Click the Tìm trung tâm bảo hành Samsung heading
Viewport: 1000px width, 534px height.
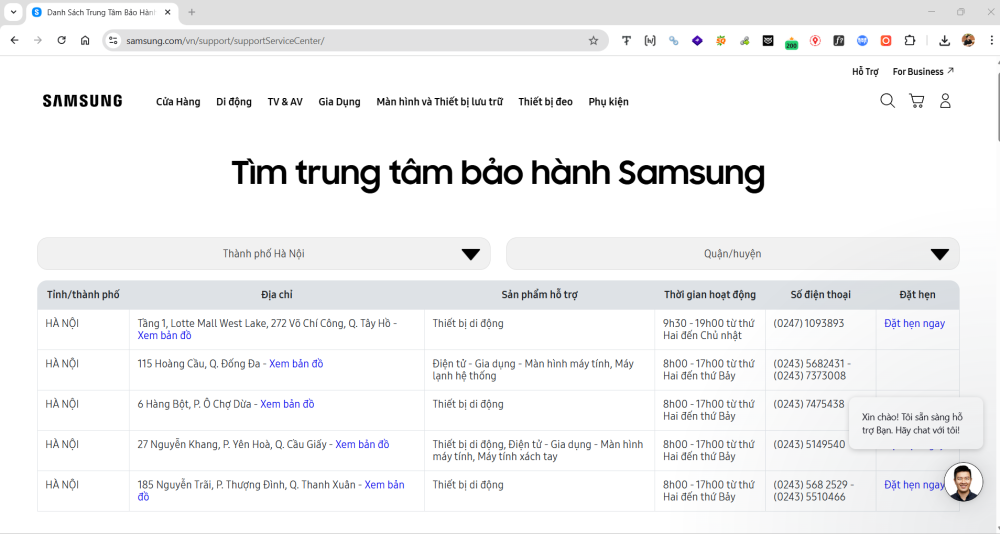(498, 173)
